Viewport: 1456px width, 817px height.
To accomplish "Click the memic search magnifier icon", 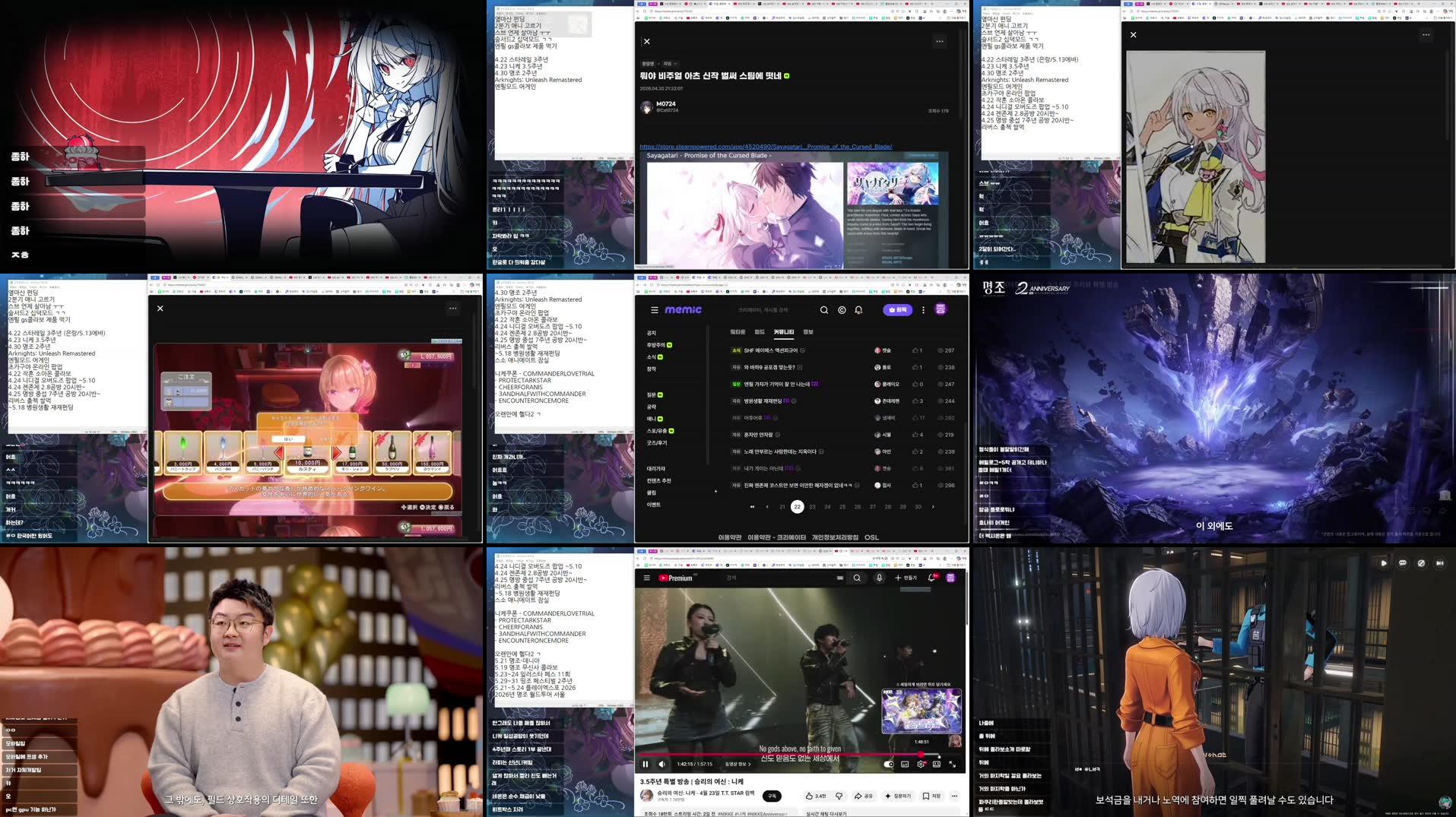I will pyautogui.click(x=824, y=310).
